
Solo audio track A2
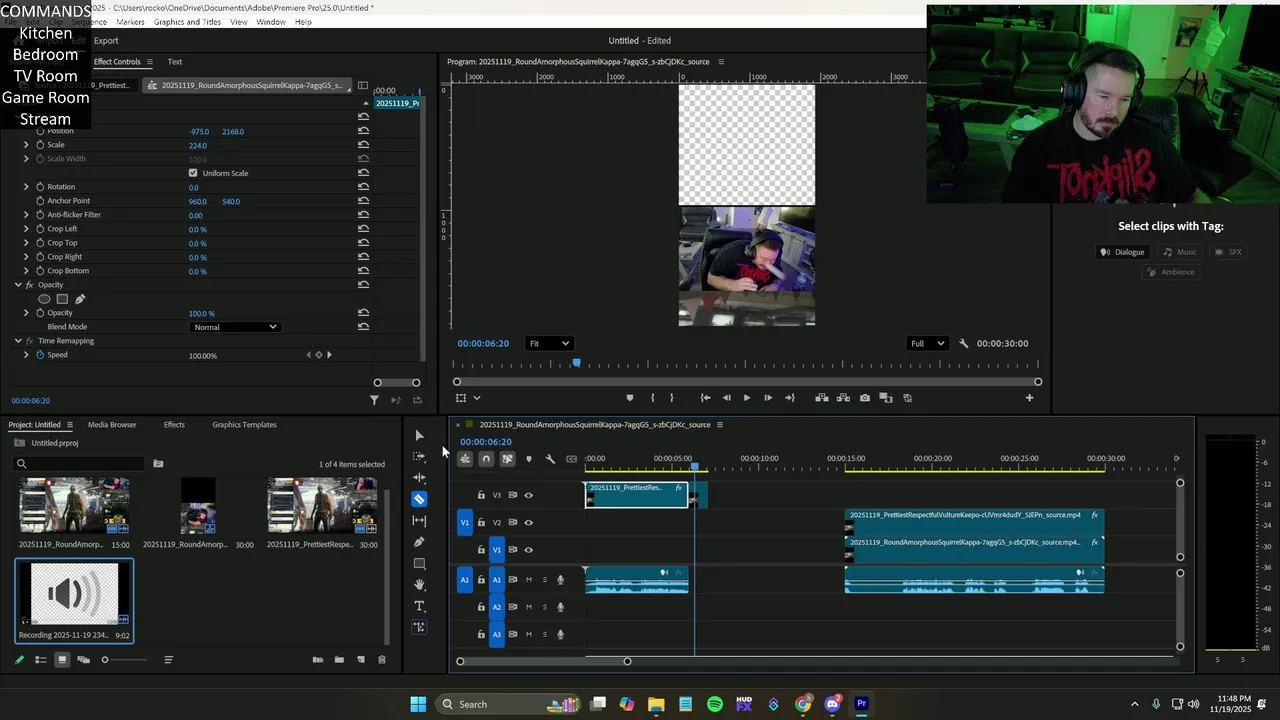544,607
